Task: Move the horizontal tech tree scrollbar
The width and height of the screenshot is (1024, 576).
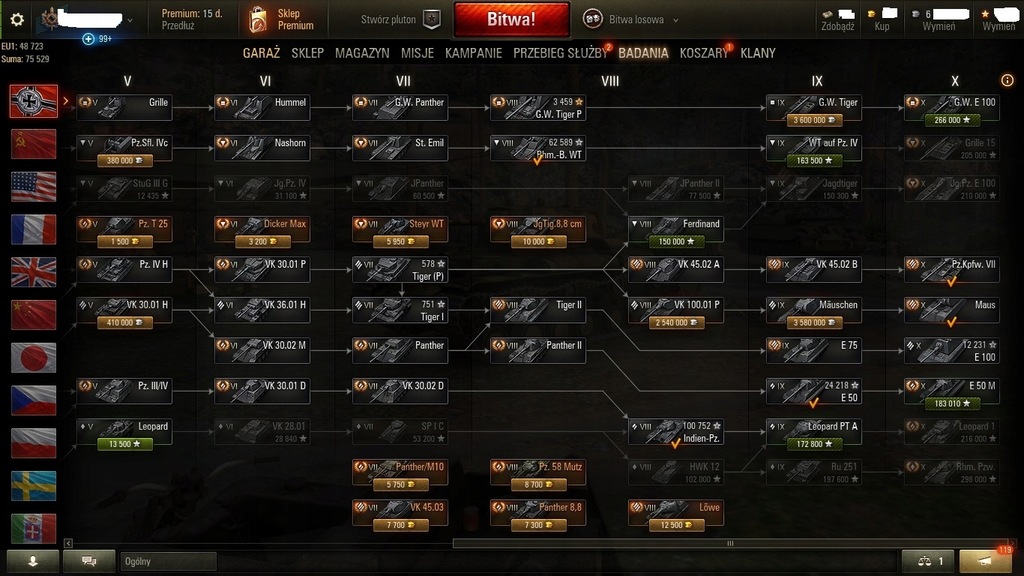Action: (730, 543)
